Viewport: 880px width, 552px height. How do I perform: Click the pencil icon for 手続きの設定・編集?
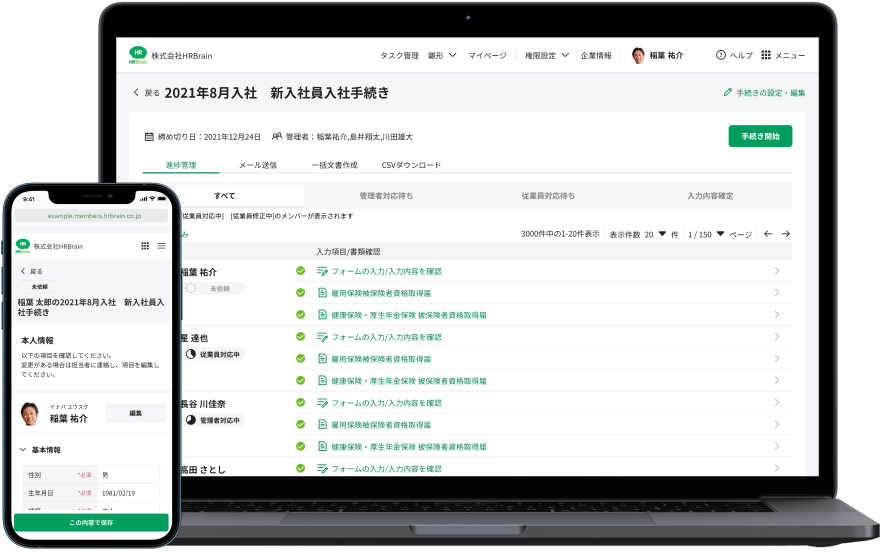[727, 93]
